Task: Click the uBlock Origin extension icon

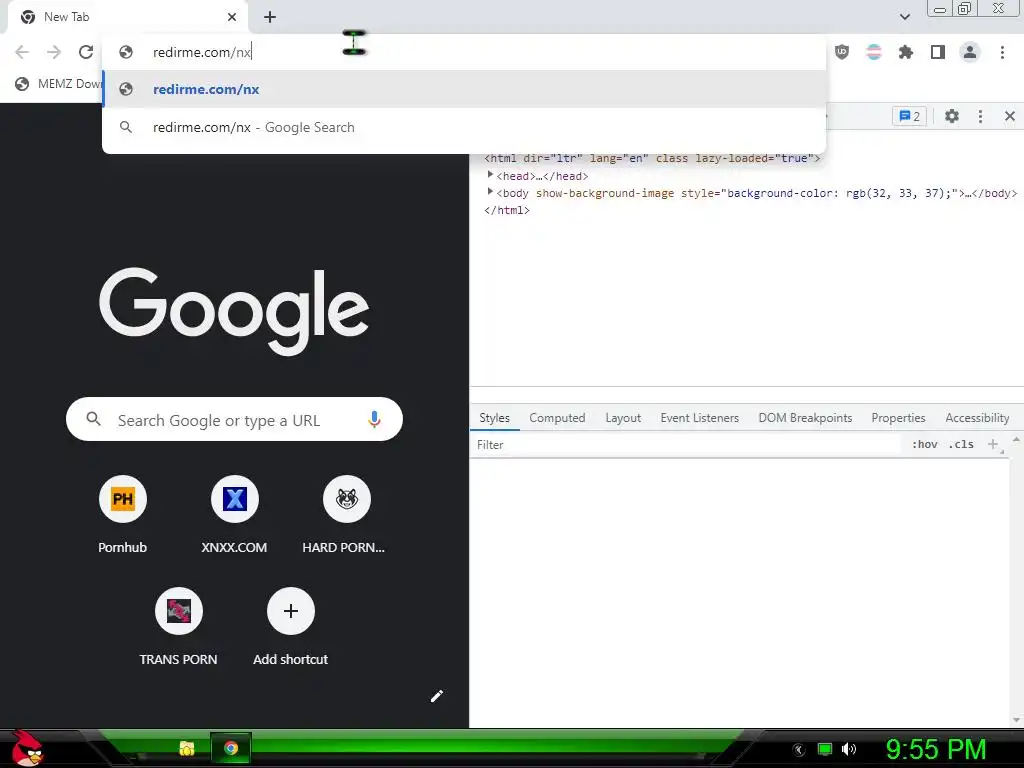Action: pyautogui.click(x=842, y=52)
